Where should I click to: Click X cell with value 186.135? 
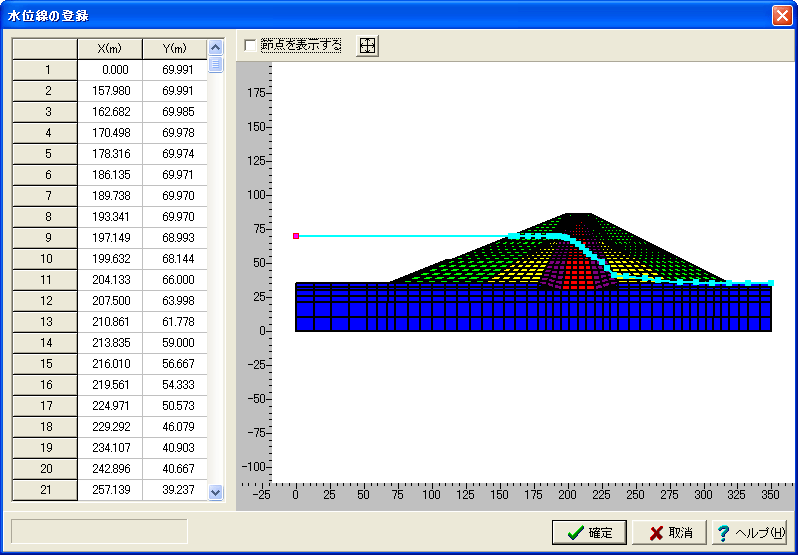[110, 174]
